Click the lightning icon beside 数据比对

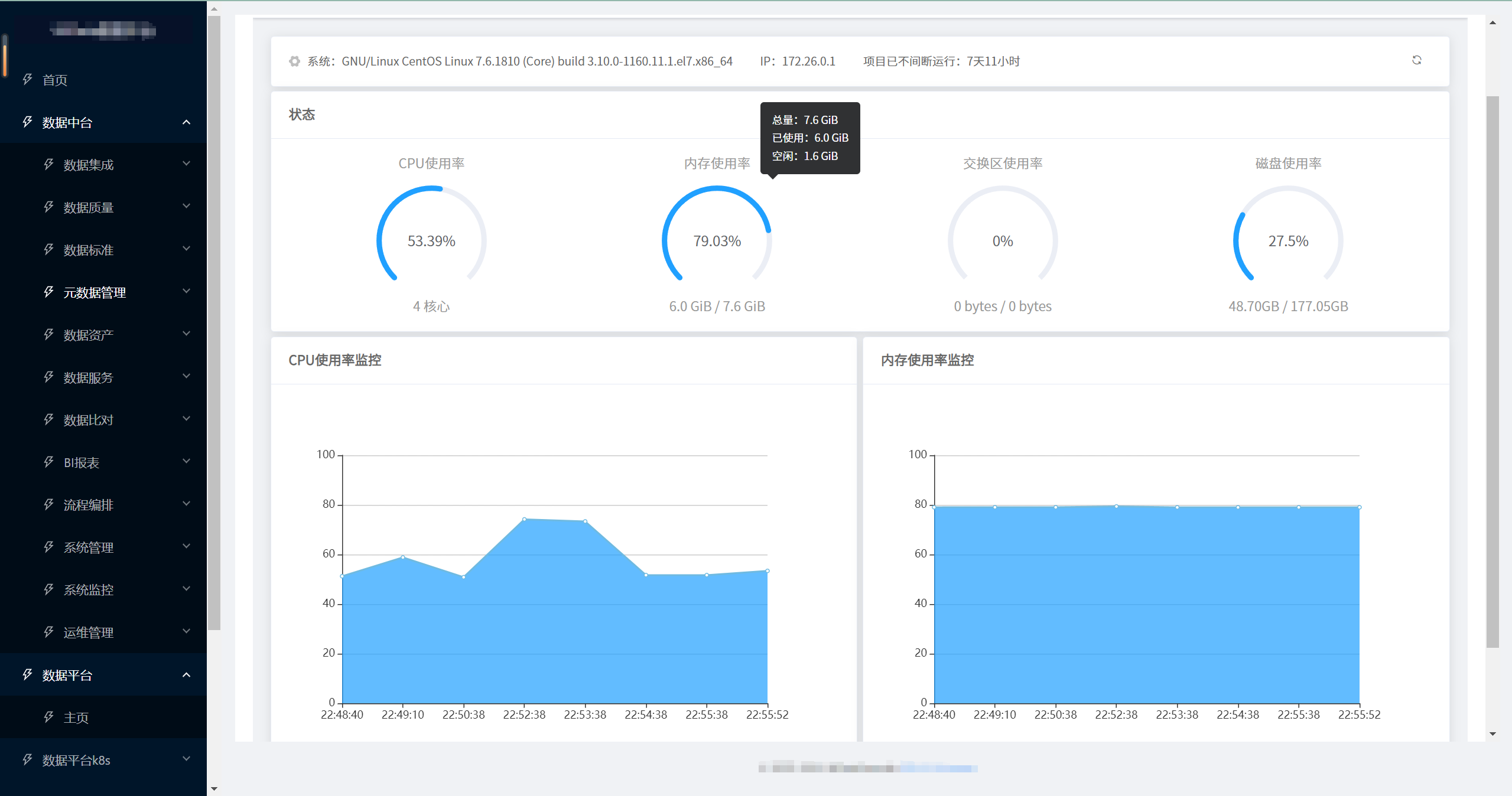pos(48,419)
